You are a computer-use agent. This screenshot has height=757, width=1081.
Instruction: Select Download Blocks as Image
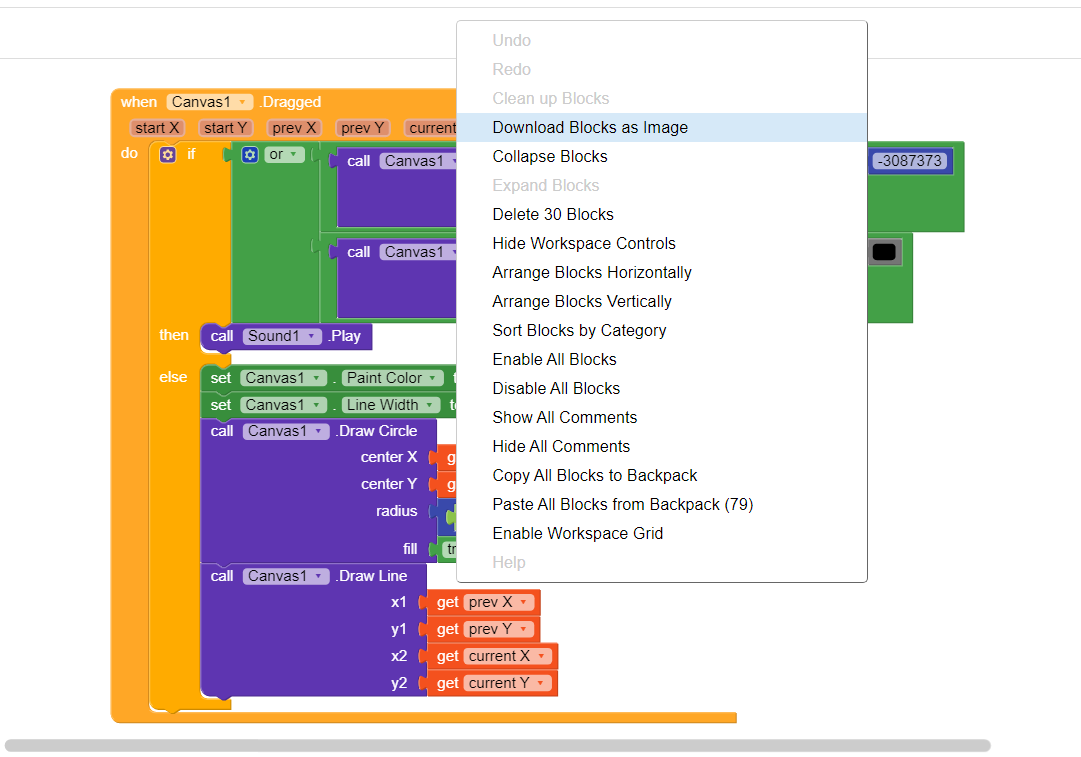click(x=590, y=128)
